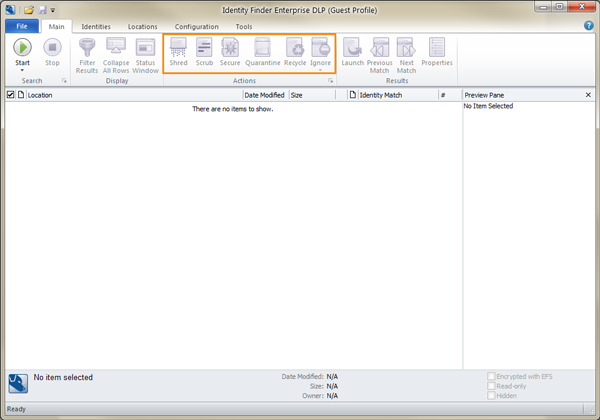The image size is (600, 420).
Task: Open Filter Results in the Display group
Action: click(x=87, y=55)
